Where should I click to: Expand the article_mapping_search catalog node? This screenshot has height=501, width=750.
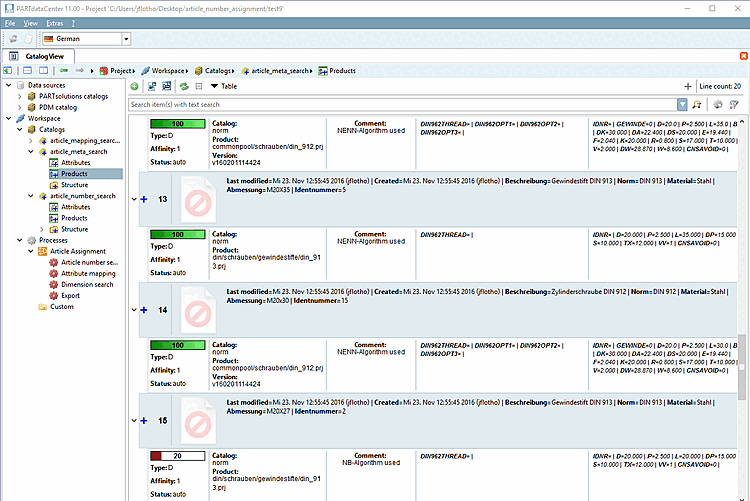[x=32, y=141]
